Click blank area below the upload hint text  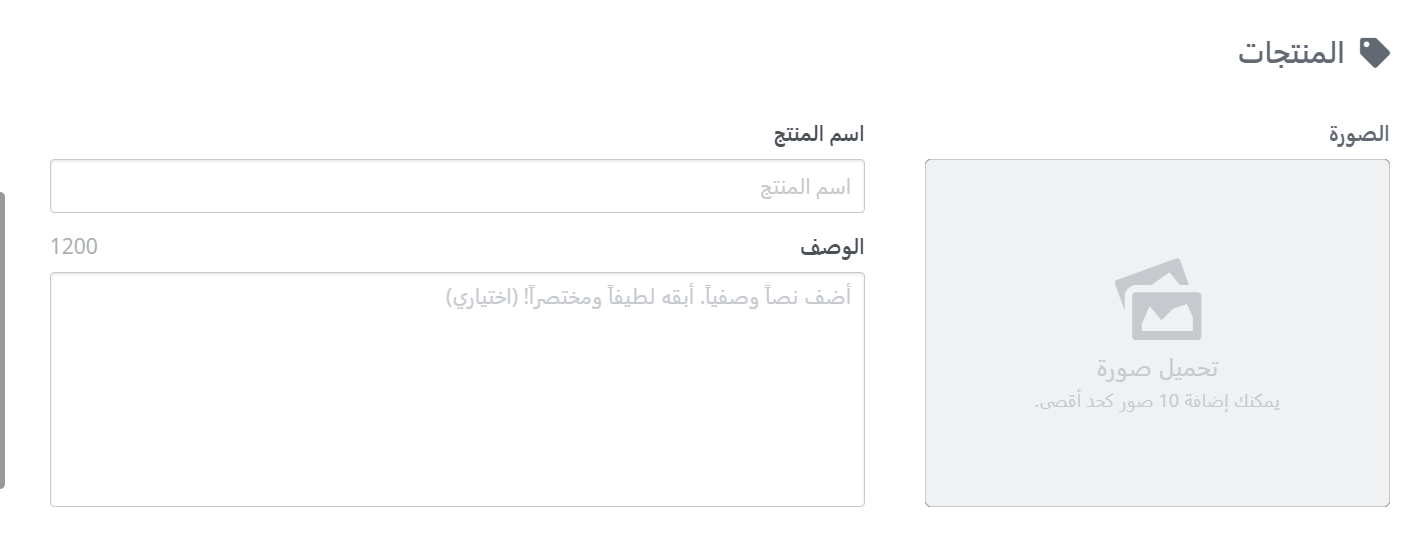click(1157, 460)
